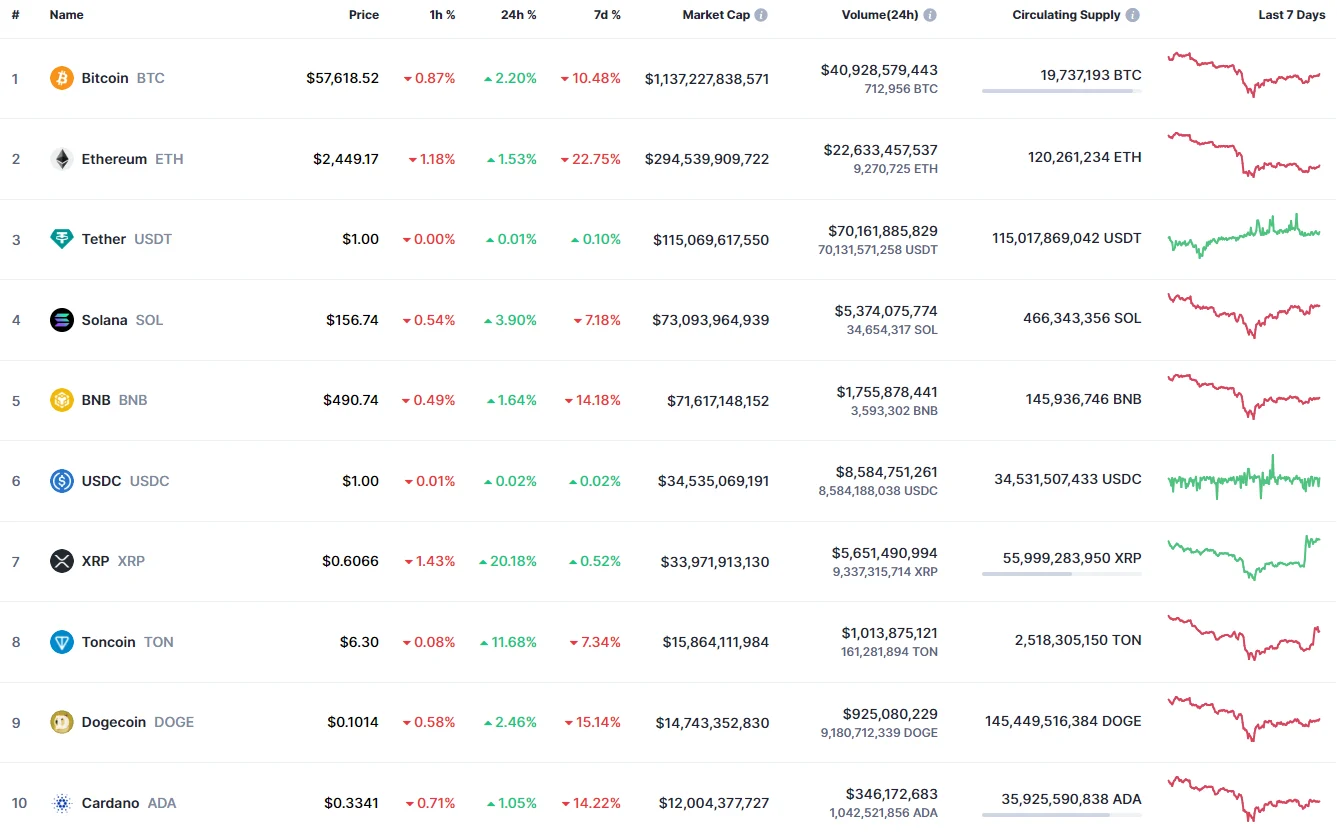Click the Circulating Supply info icon
This screenshot has height=840, width=1337.
pos(1132,15)
